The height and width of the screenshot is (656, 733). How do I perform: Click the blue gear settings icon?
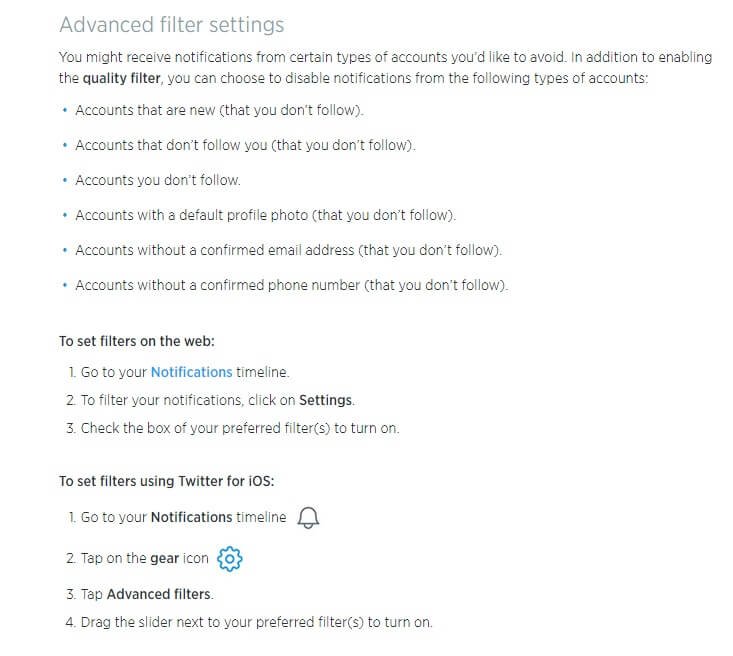point(229,558)
